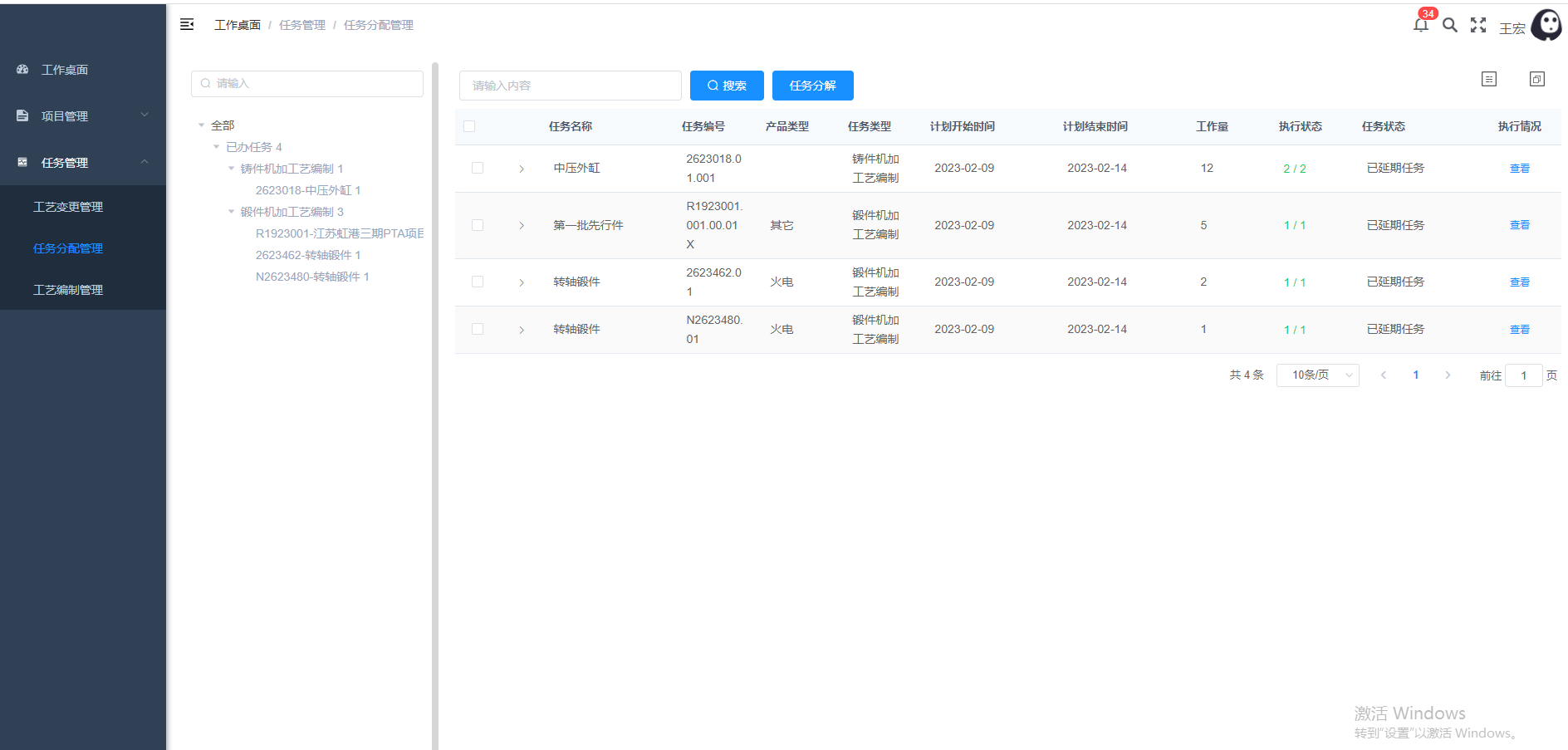Expand the N2623480.01 转轴锻件 table row
Screen dimensions: 1568x750
click(x=522, y=330)
